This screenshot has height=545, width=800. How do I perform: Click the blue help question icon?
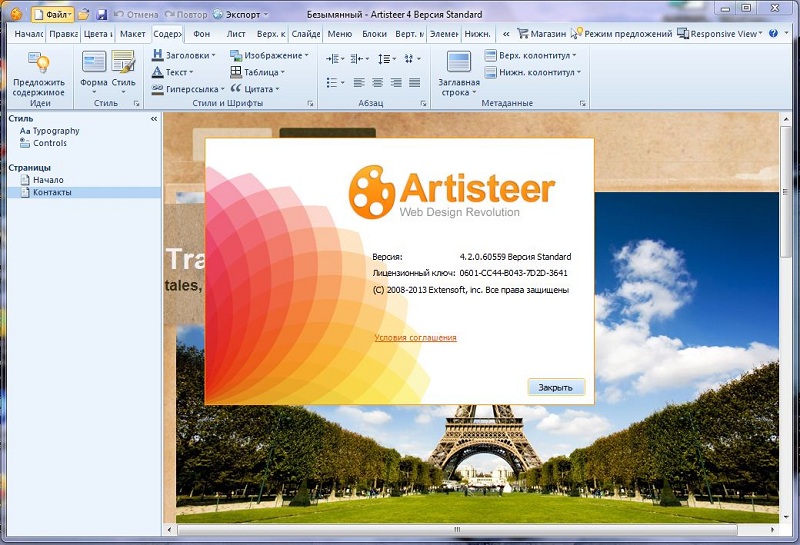tap(773, 33)
